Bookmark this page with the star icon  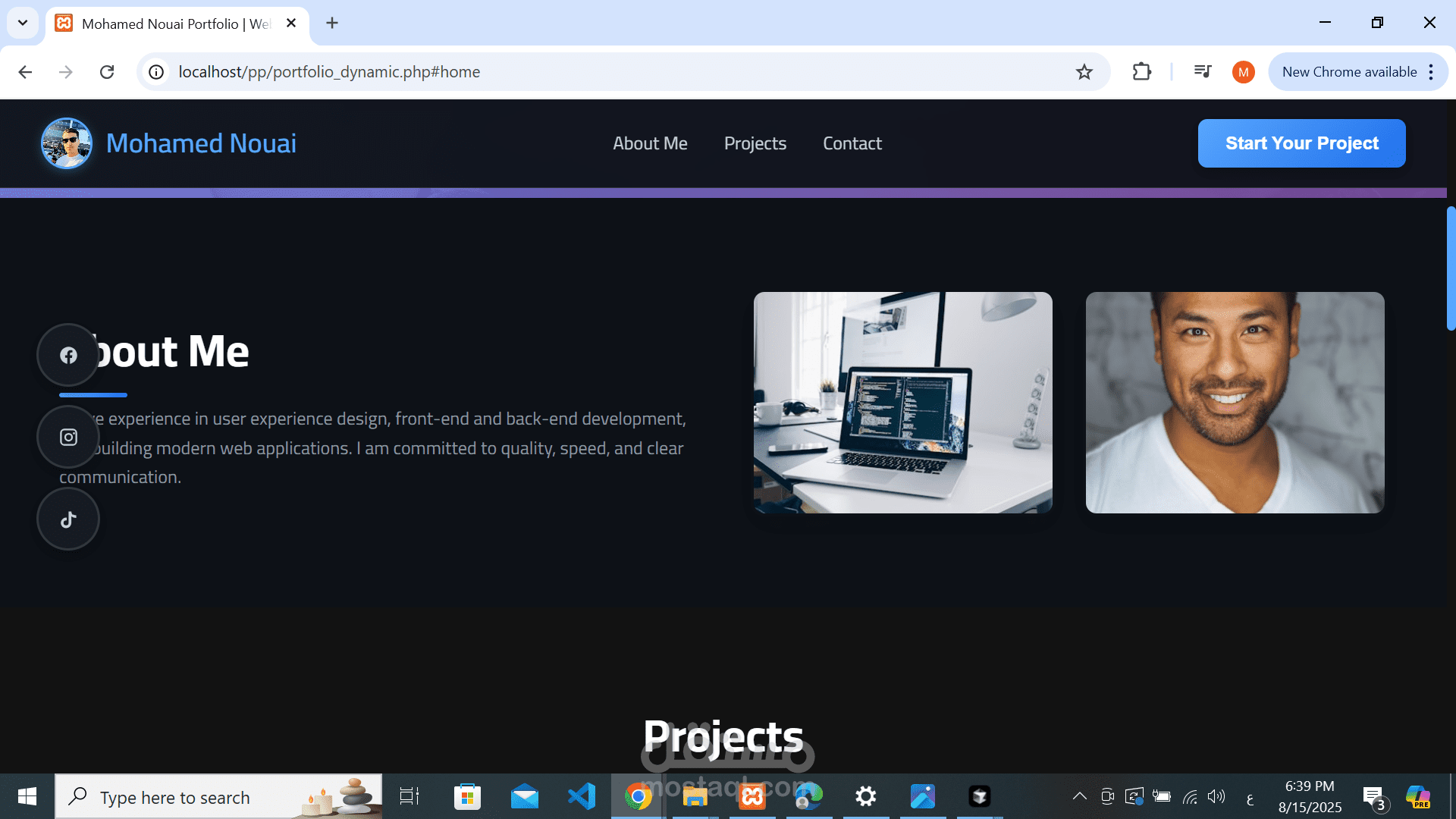coord(1084,72)
